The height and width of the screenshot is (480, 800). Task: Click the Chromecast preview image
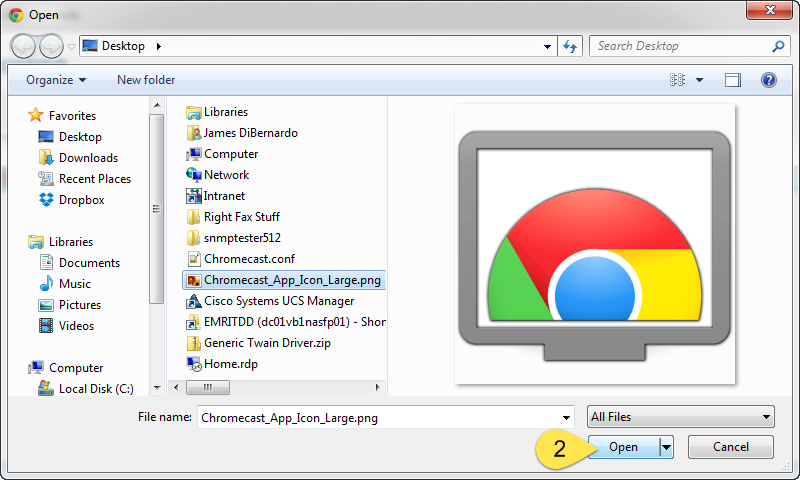pyautogui.click(x=595, y=244)
